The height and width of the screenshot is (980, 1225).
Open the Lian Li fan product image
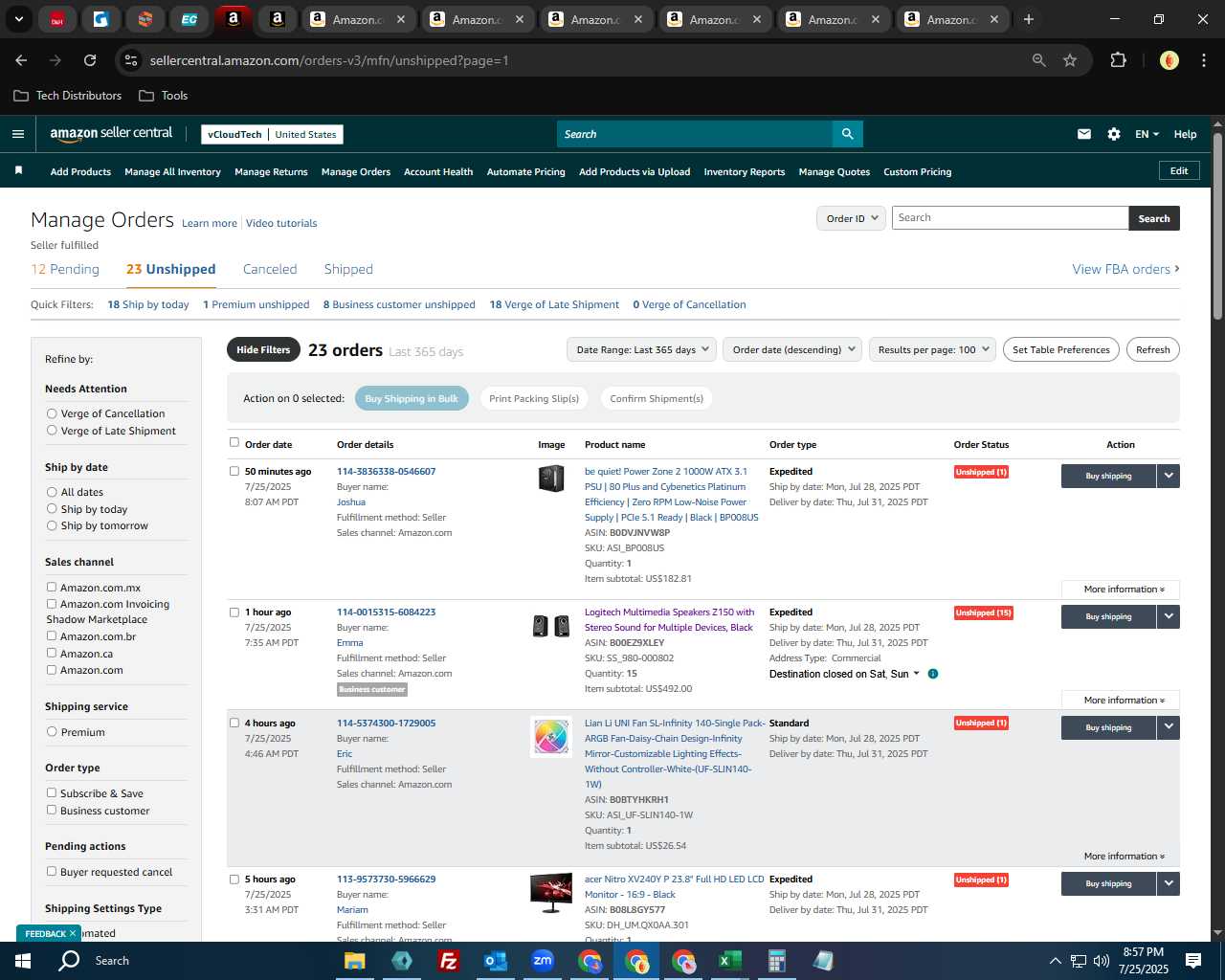pyautogui.click(x=551, y=737)
